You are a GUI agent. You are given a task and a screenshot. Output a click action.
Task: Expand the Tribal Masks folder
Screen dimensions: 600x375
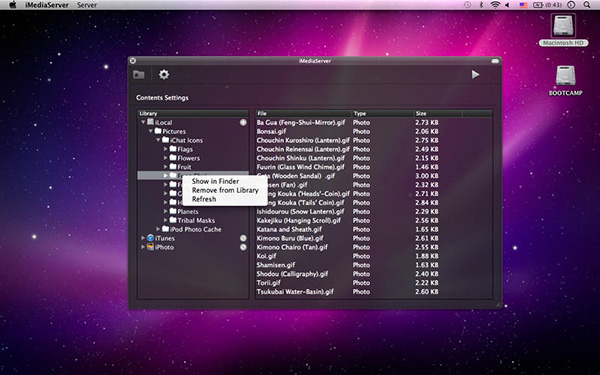pyautogui.click(x=166, y=220)
